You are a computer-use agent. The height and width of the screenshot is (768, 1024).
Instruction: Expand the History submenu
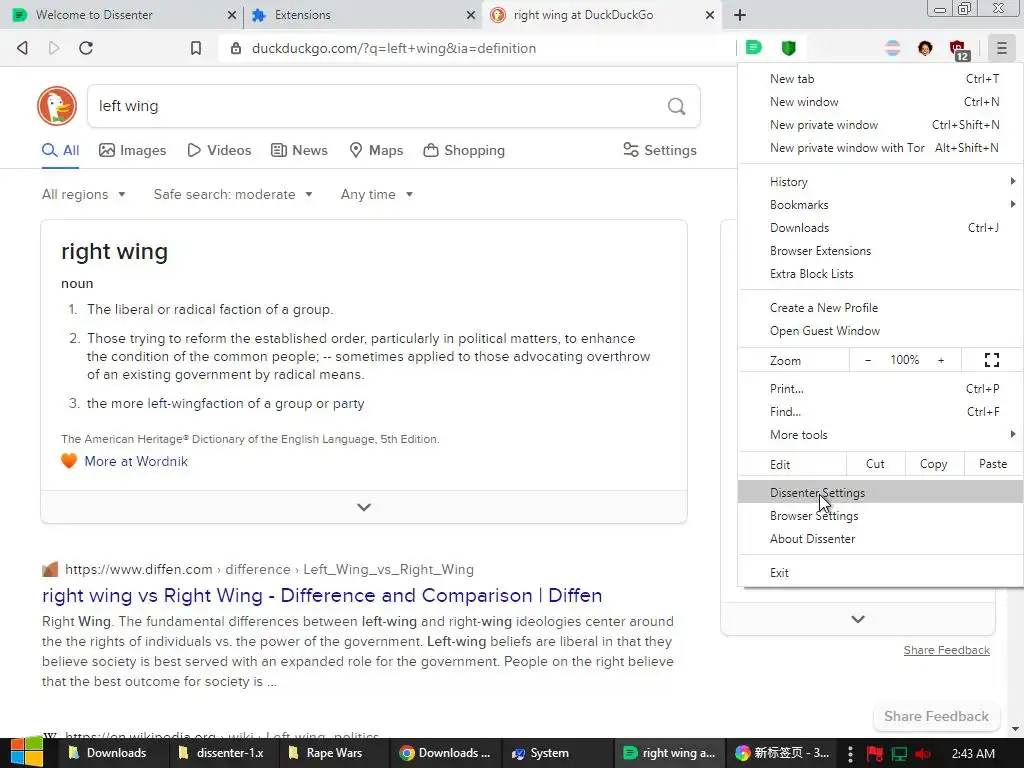point(880,182)
